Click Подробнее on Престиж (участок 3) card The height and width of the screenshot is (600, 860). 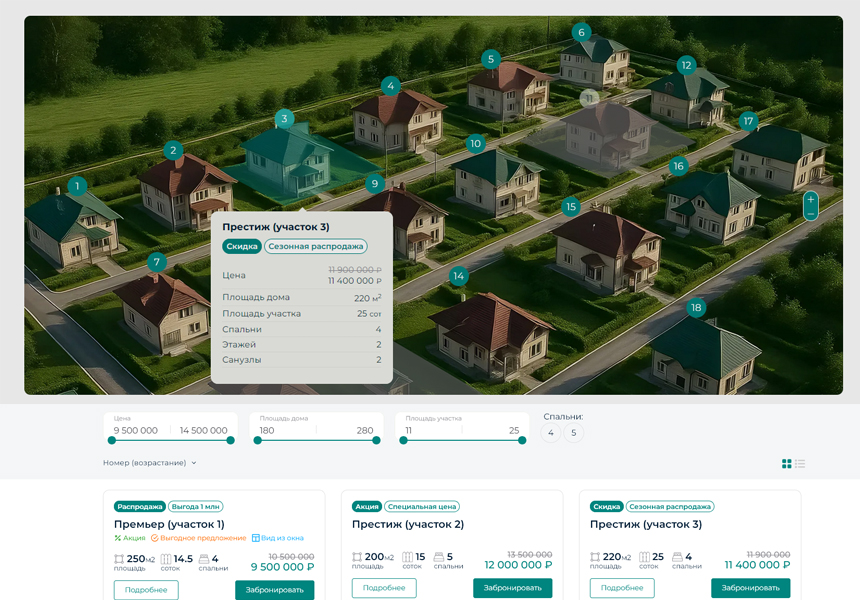point(622,588)
